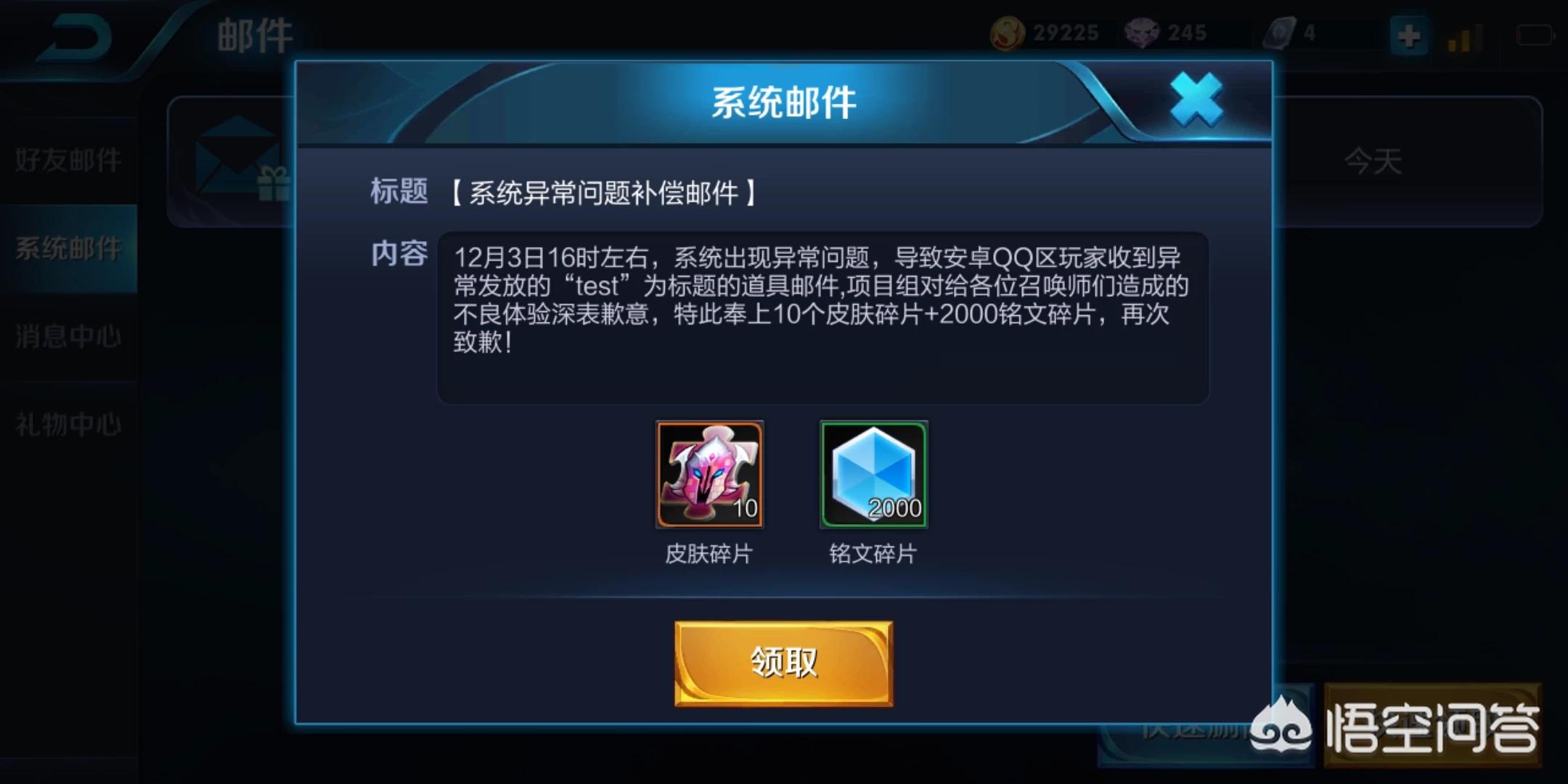Open the 好友邮件 tab
The width and height of the screenshot is (1568, 784).
(68, 160)
